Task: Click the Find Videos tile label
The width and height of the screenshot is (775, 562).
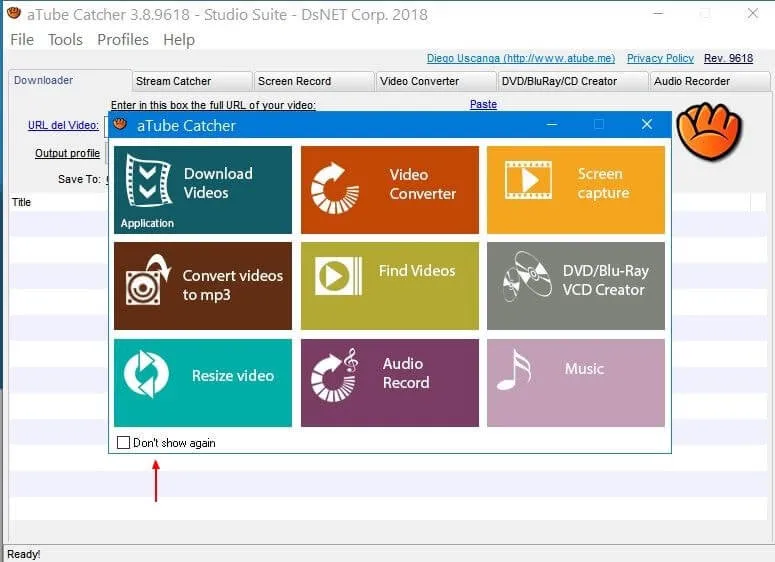Action: tap(417, 270)
